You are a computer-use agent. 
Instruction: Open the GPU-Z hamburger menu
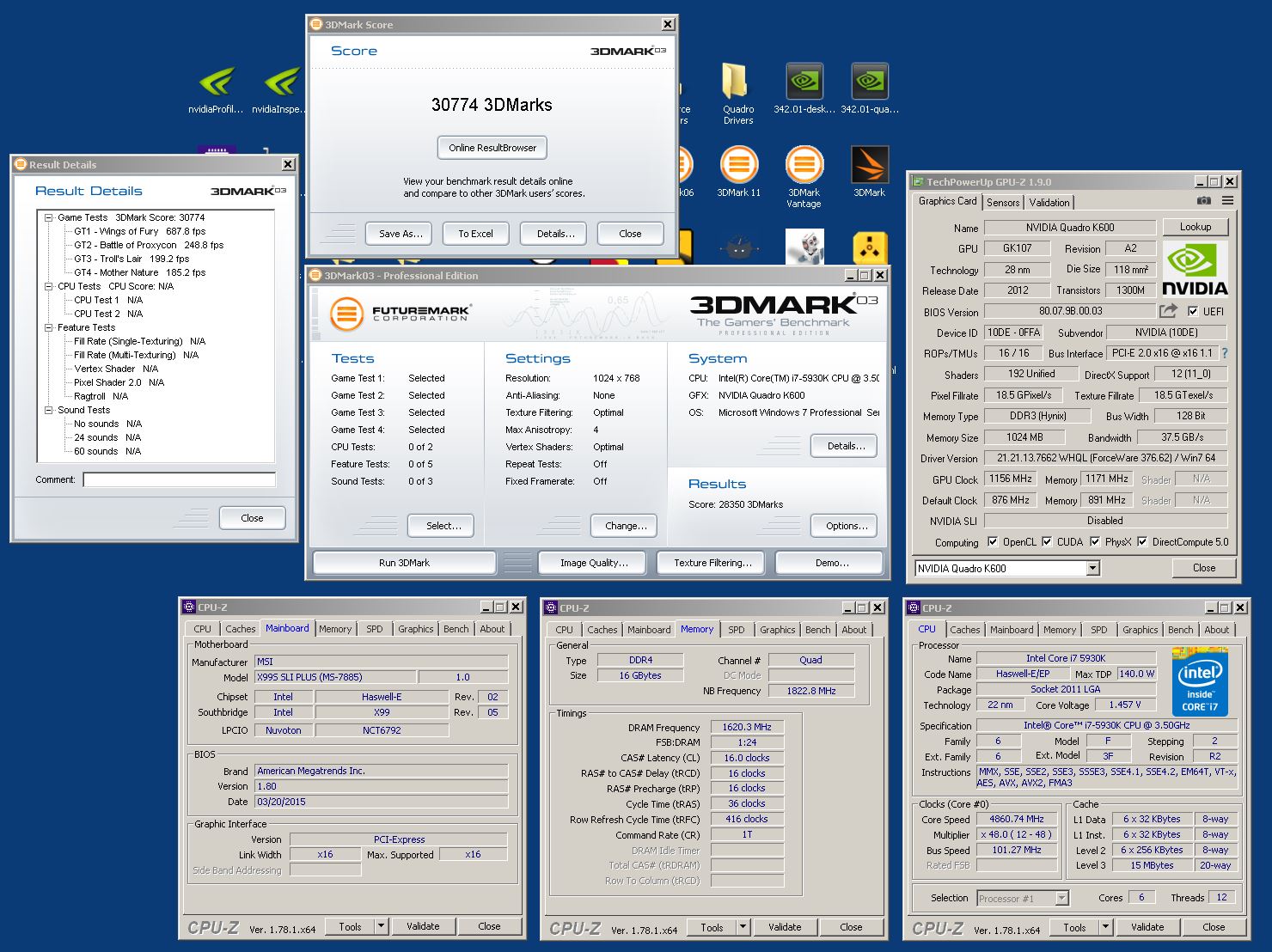[x=1227, y=200]
